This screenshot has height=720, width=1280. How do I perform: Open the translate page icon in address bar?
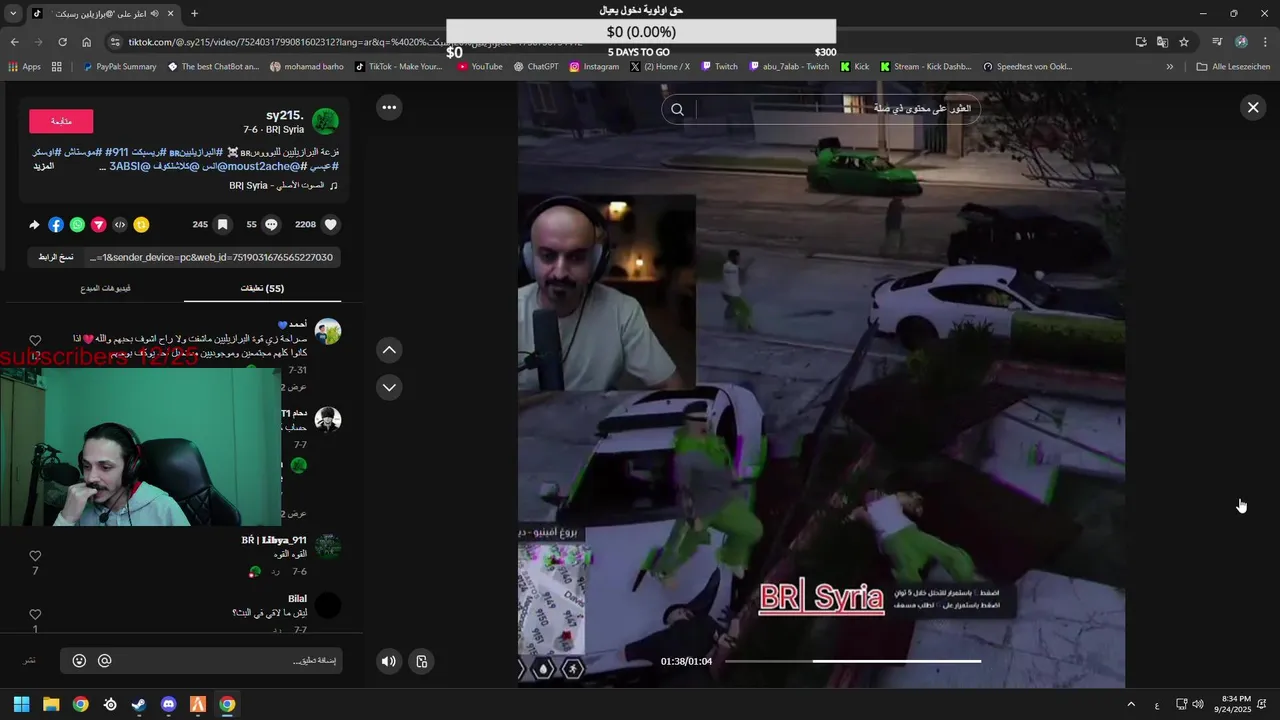pos(1162,42)
